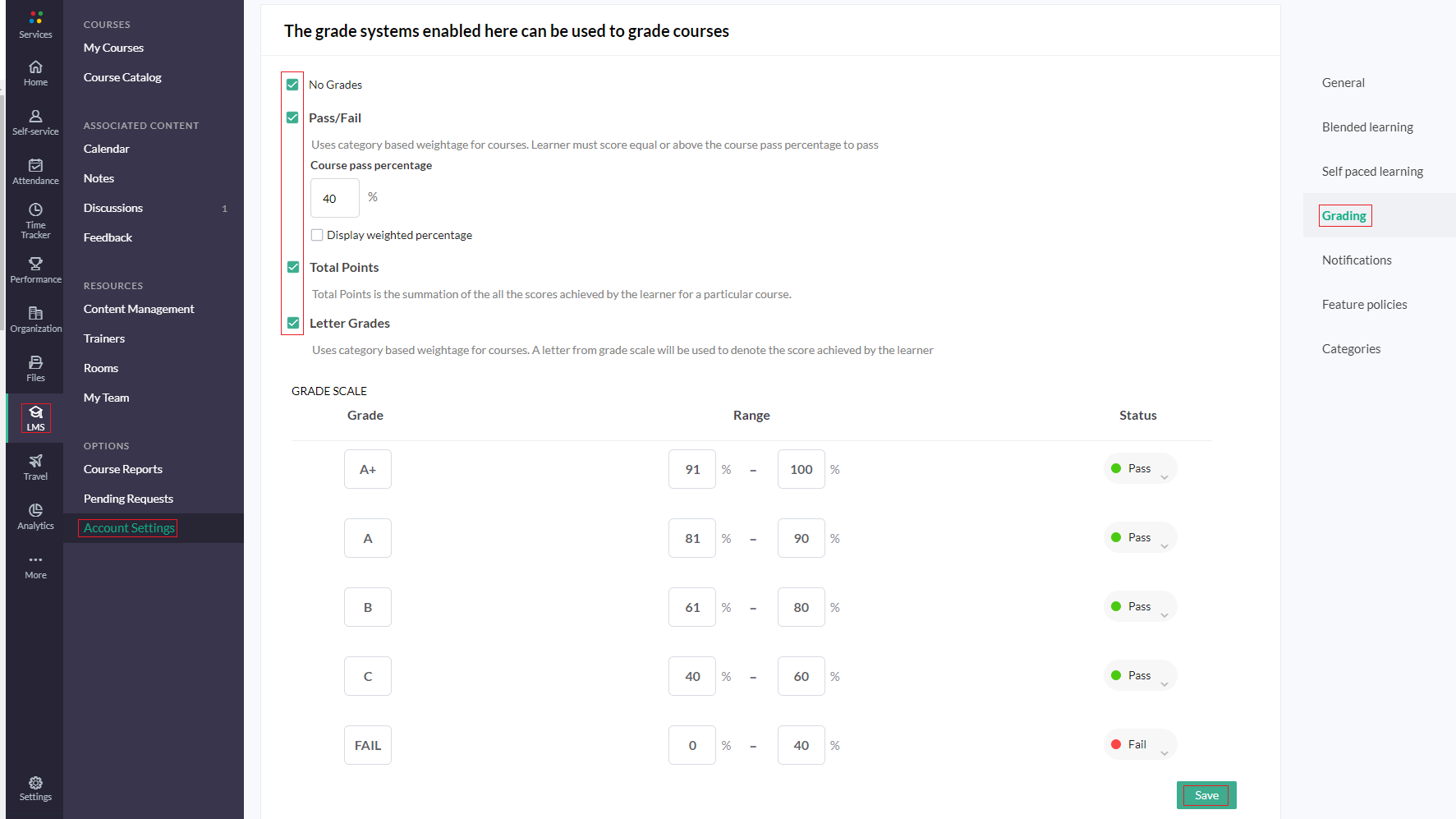Edit the A range minimum field 81
The height and width of the screenshot is (819, 1456).
(x=692, y=538)
